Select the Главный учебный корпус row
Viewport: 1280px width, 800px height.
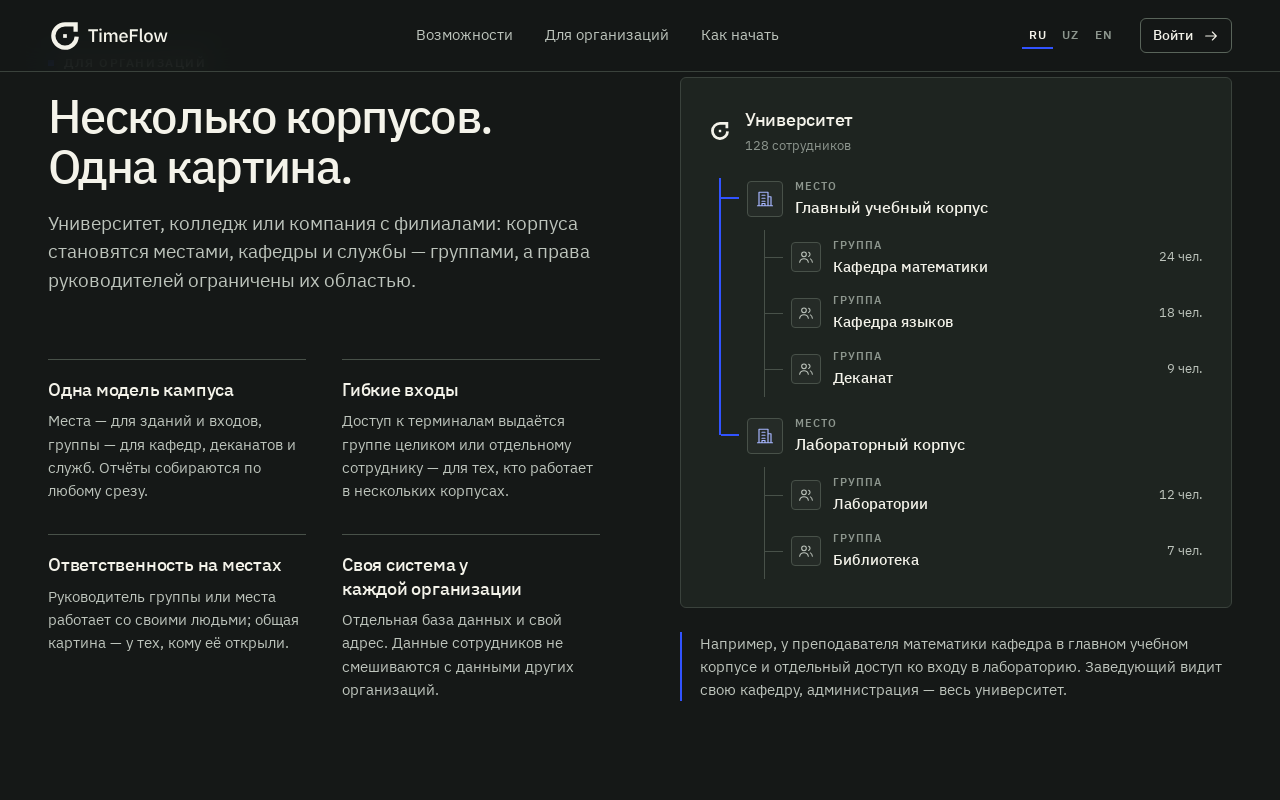click(x=975, y=199)
